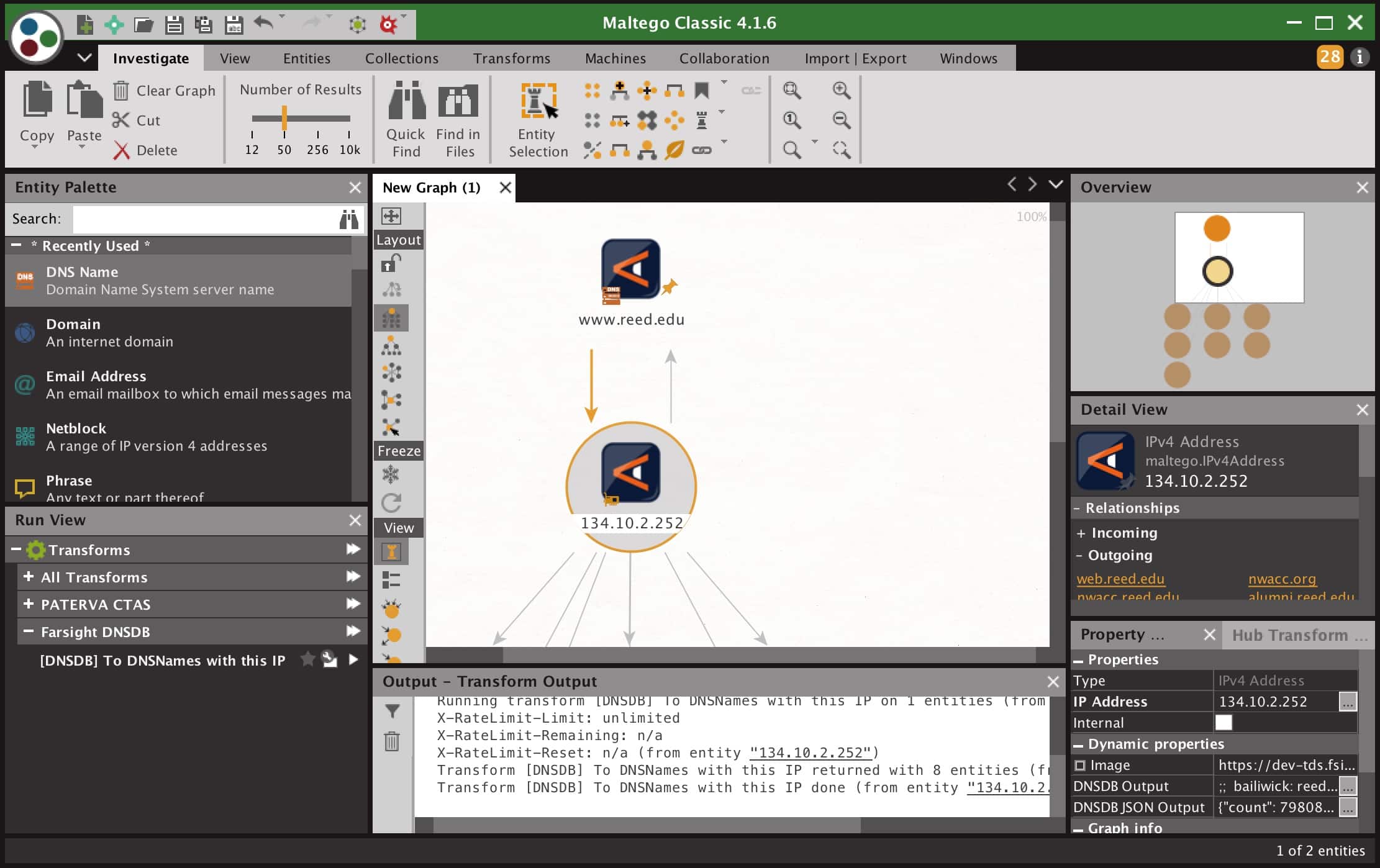
Task: Click the Number of Results slider handle
Action: (x=284, y=117)
